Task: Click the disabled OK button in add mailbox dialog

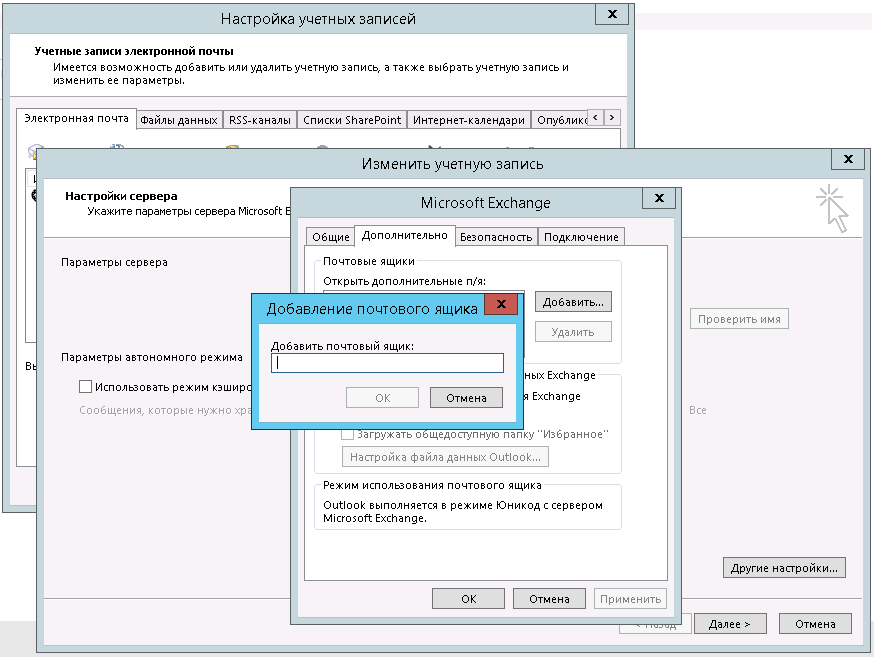Action: pos(382,398)
